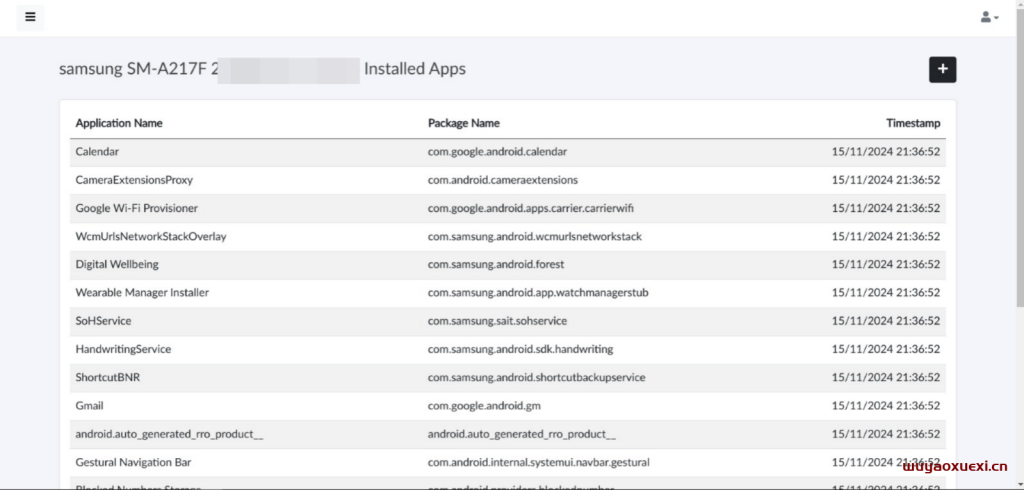Click package com.samsung.android.shortcutbackupservice

(537, 377)
